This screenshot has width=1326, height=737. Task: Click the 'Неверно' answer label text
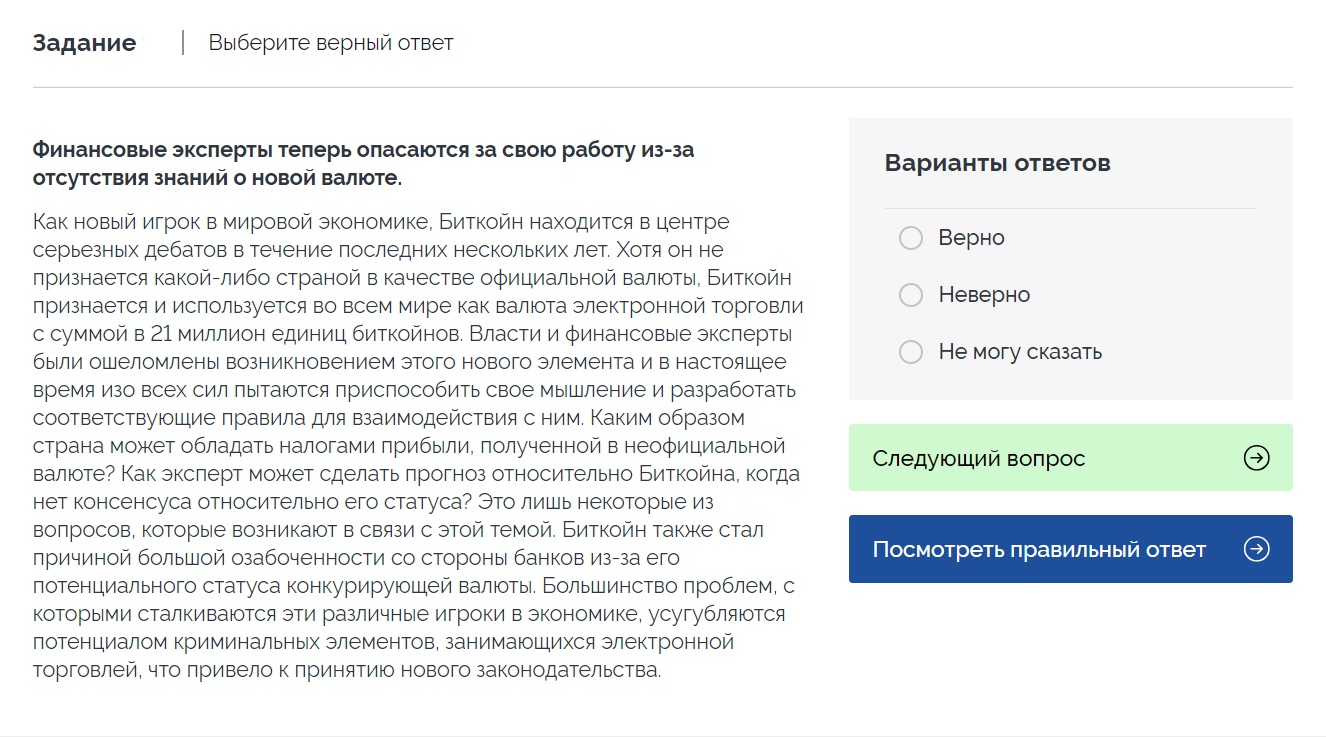coord(984,295)
